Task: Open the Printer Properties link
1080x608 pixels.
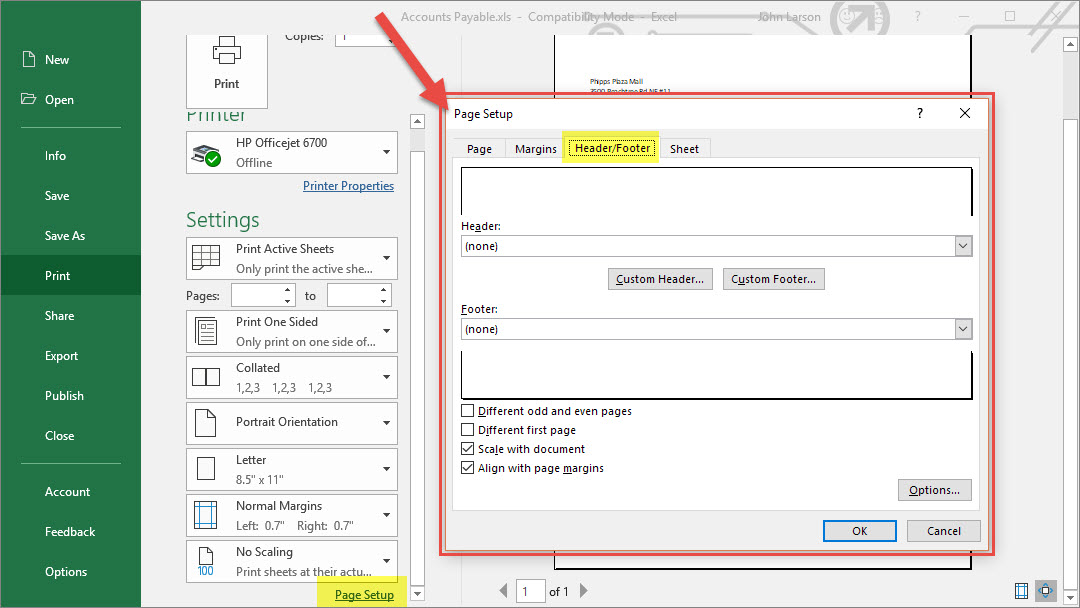Action: point(348,186)
